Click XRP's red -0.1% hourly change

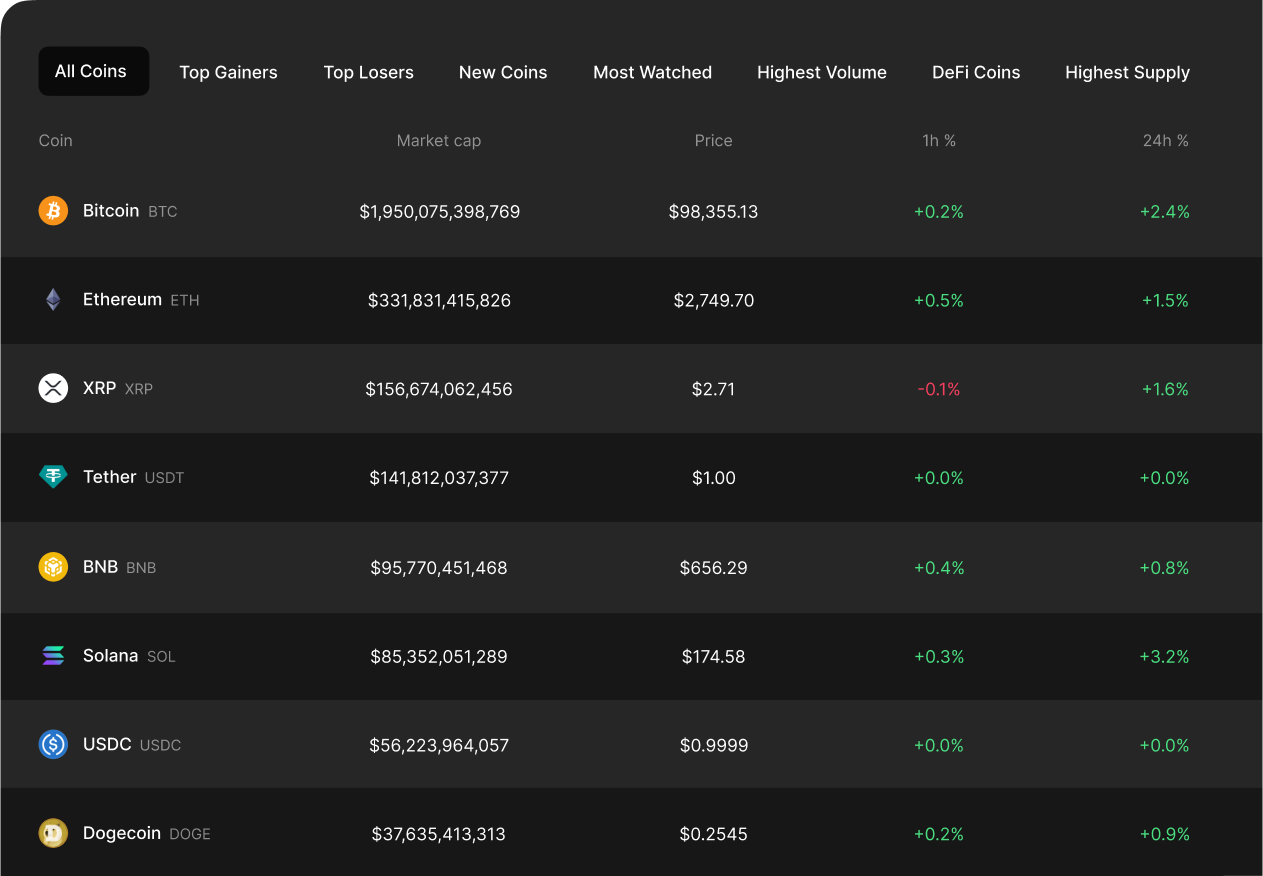(939, 389)
